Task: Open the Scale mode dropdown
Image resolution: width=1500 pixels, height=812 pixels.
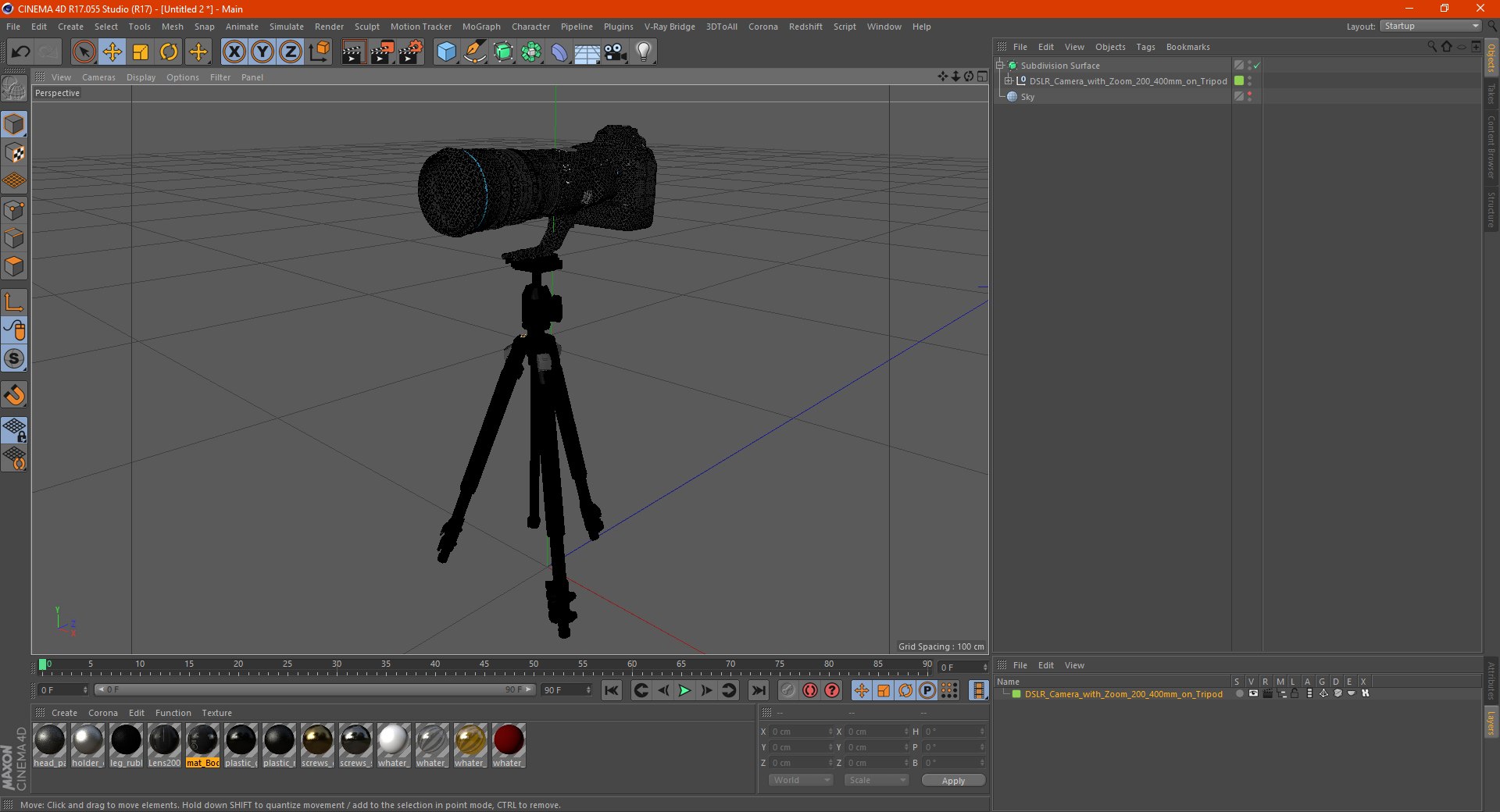Action: point(877,780)
